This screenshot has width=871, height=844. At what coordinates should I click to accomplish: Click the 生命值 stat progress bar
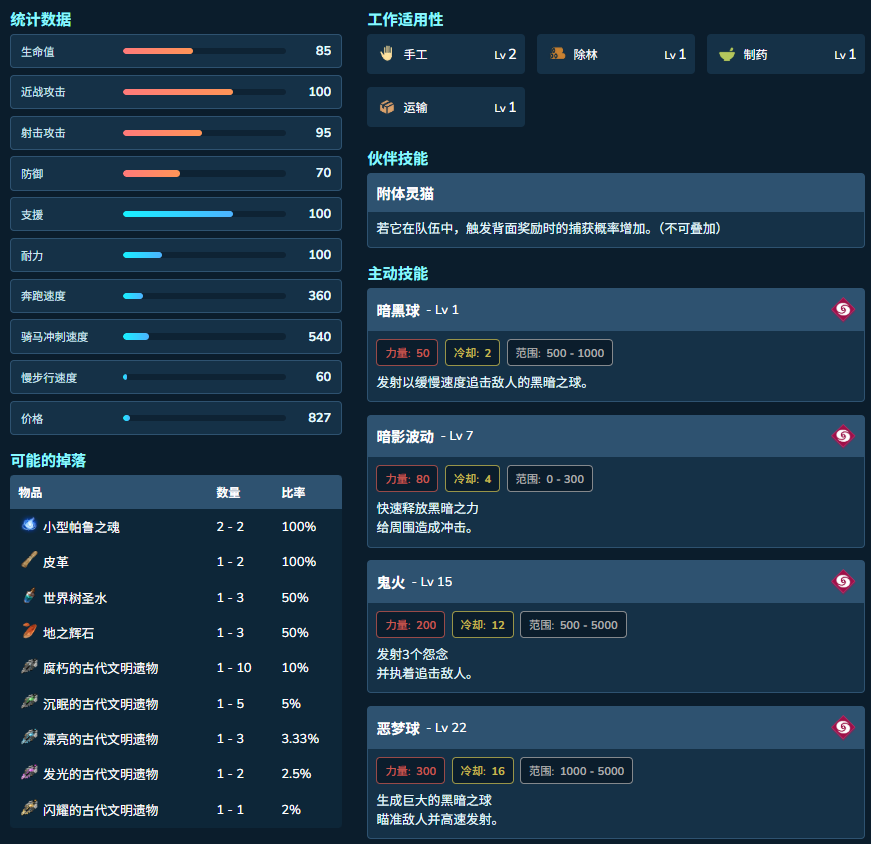[204, 51]
